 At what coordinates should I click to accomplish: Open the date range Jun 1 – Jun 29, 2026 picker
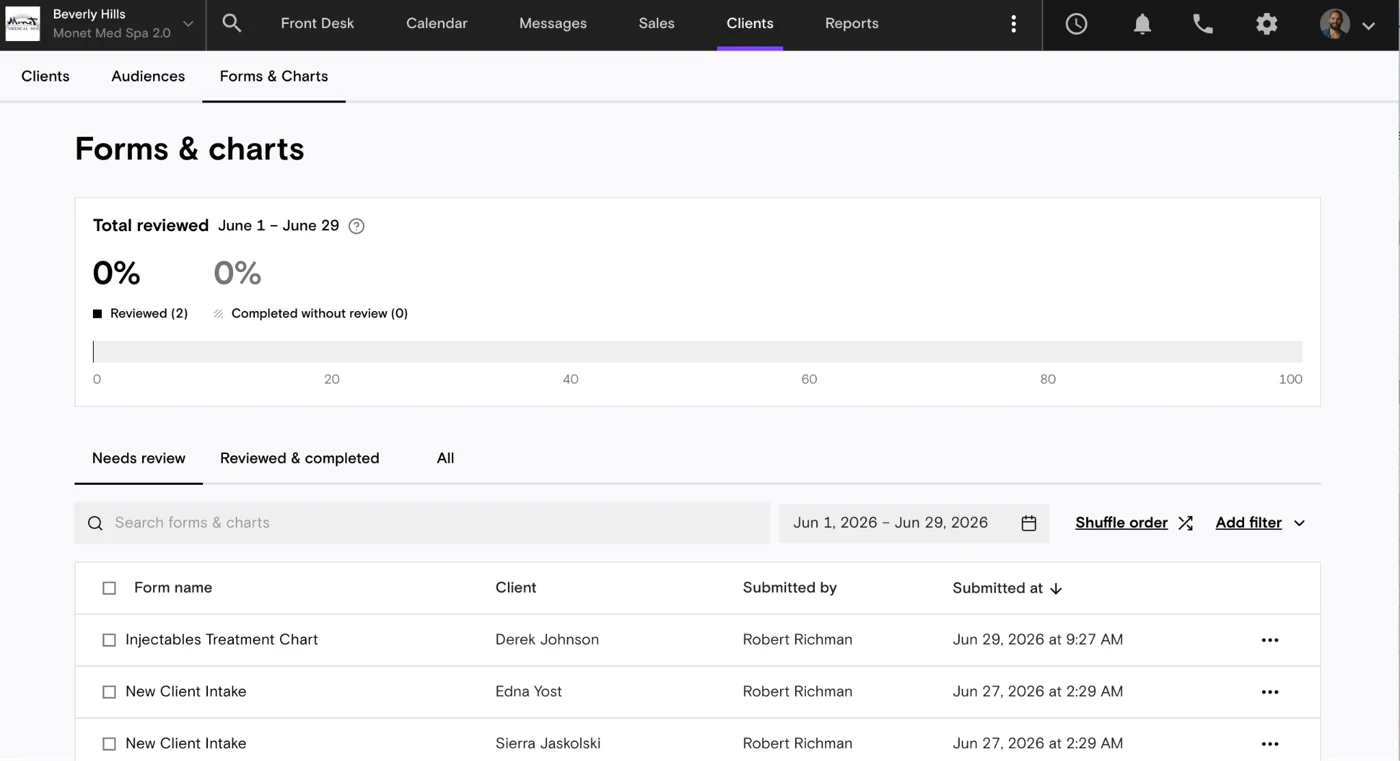click(914, 523)
